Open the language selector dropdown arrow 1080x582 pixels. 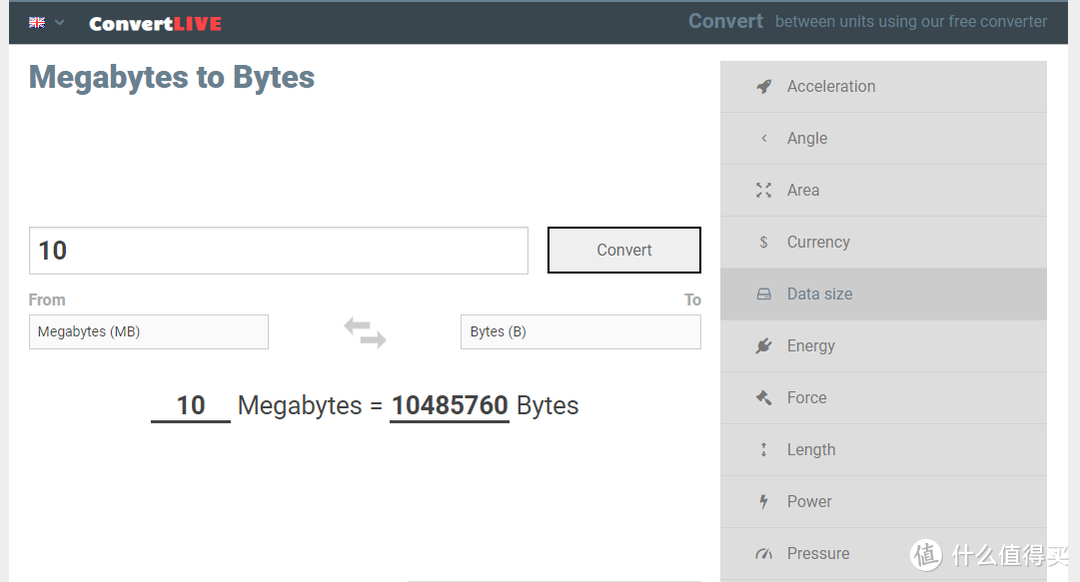[60, 22]
